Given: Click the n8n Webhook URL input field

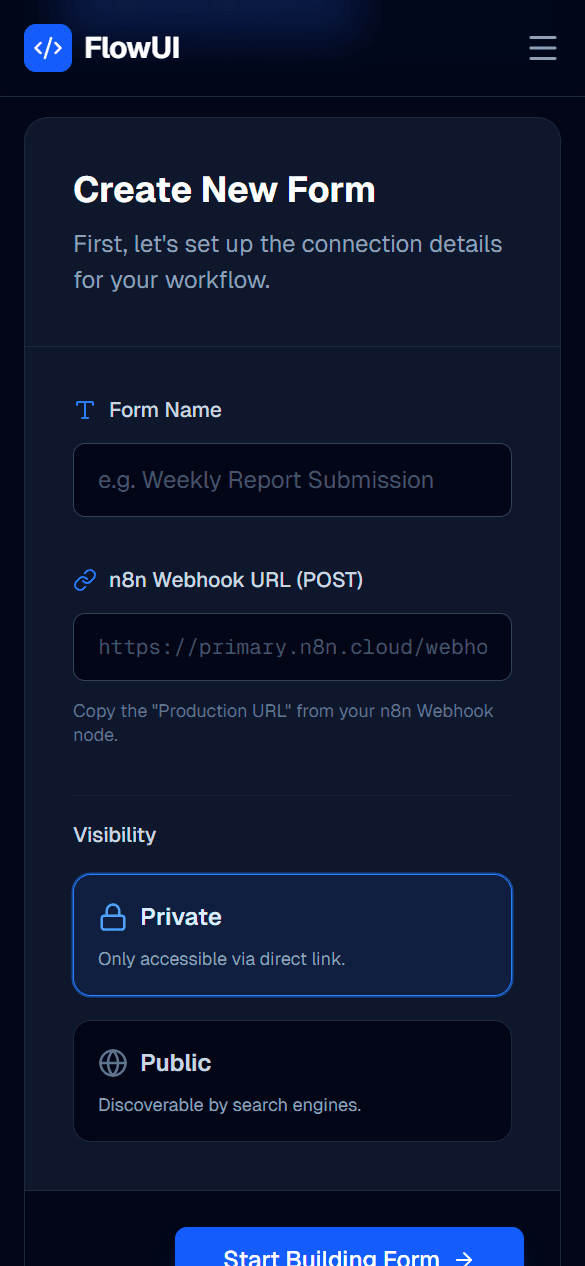Looking at the screenshot, I should (292, 647).
